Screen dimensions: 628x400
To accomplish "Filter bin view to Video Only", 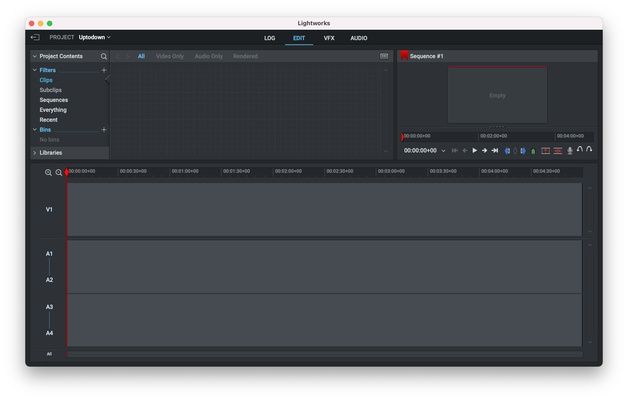I will pyautogui.click(x=170, y=56).
